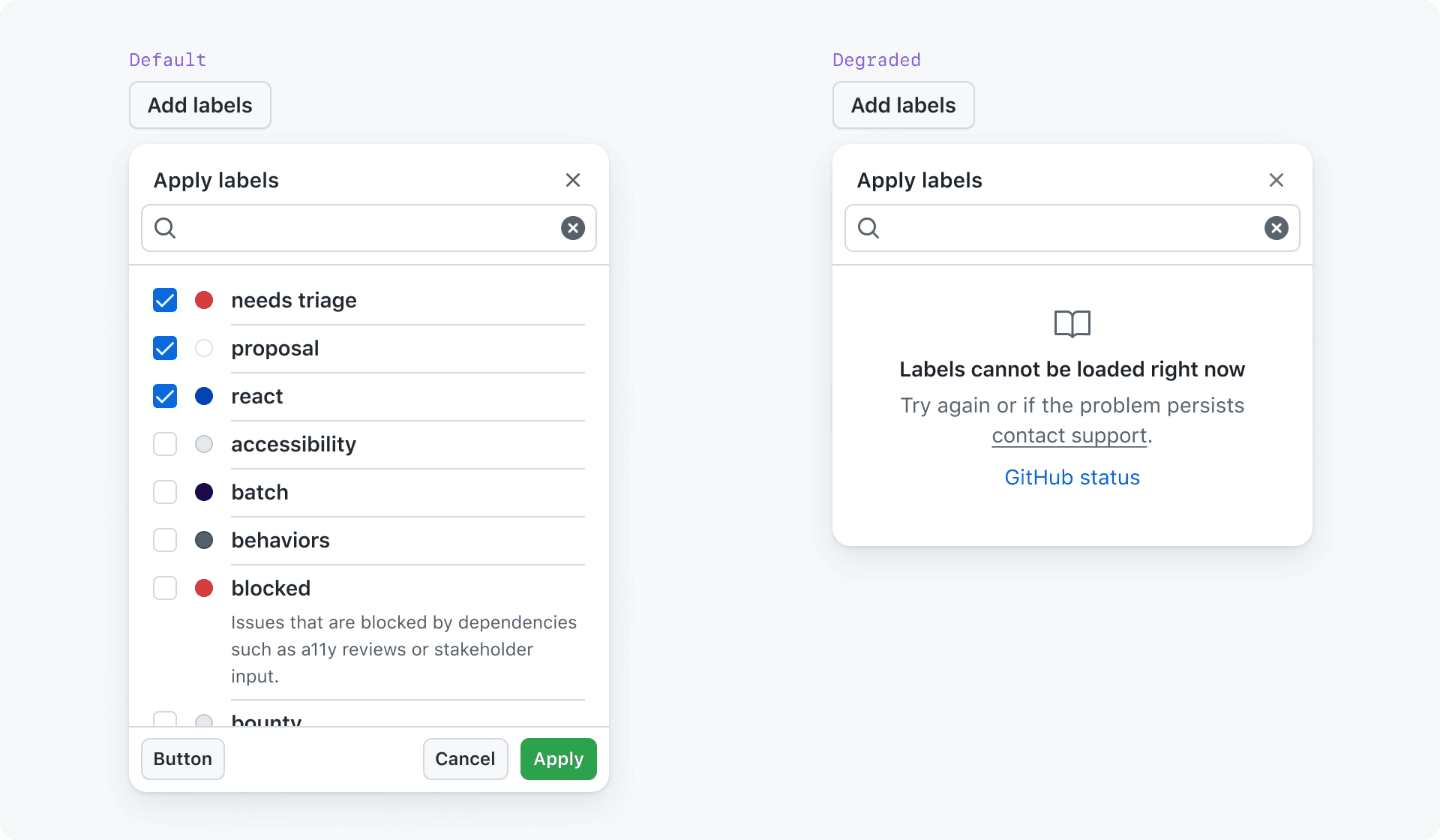Viewport: 1440px width, 840px height.
Task: Click the X to close the Default Apply labels dialog
Action: coord(573,180)
